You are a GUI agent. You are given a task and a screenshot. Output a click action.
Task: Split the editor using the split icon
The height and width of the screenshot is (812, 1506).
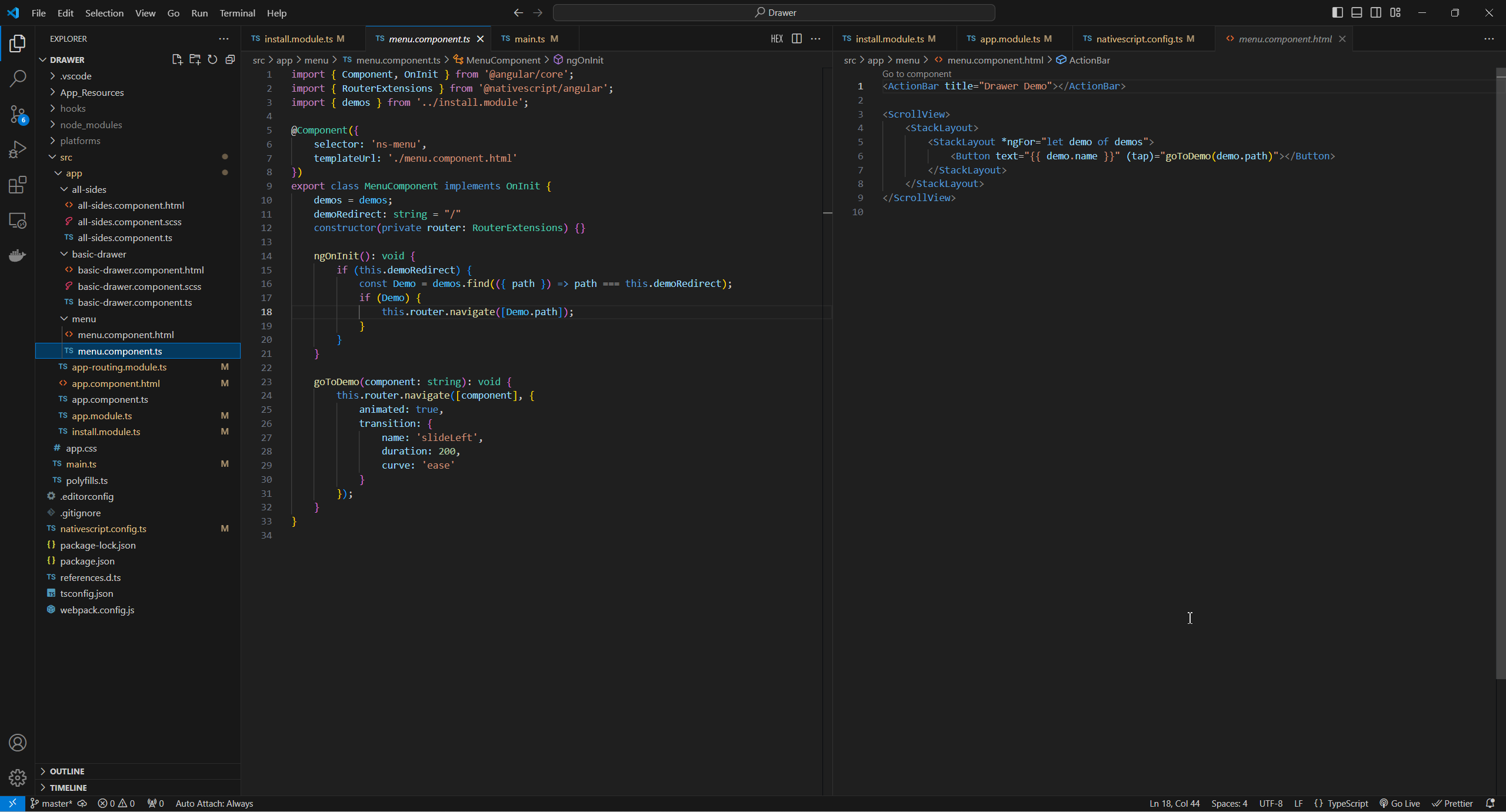pyautogui.click(x=797, y=38)
